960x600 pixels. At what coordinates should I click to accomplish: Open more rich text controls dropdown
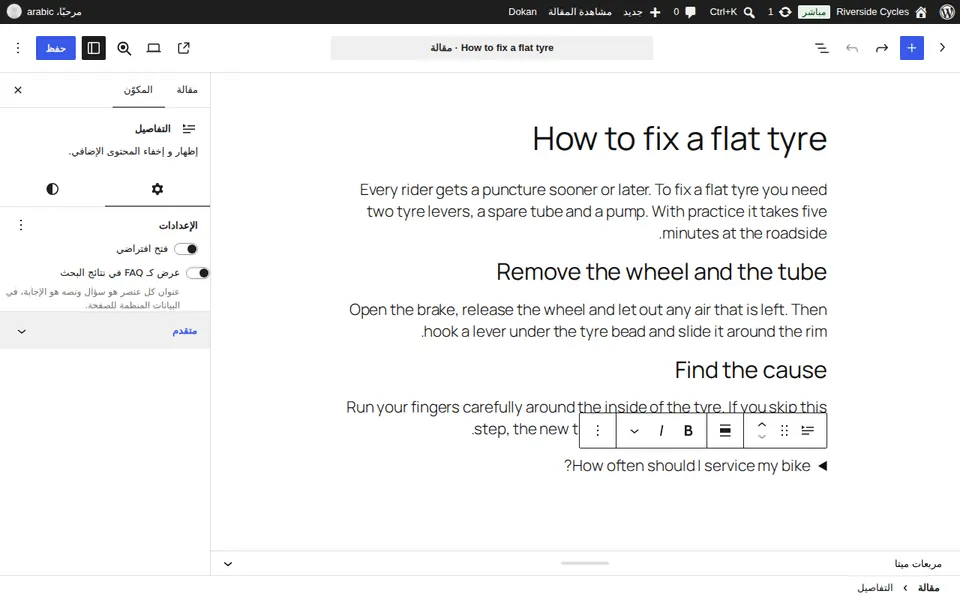pos(634,430)
